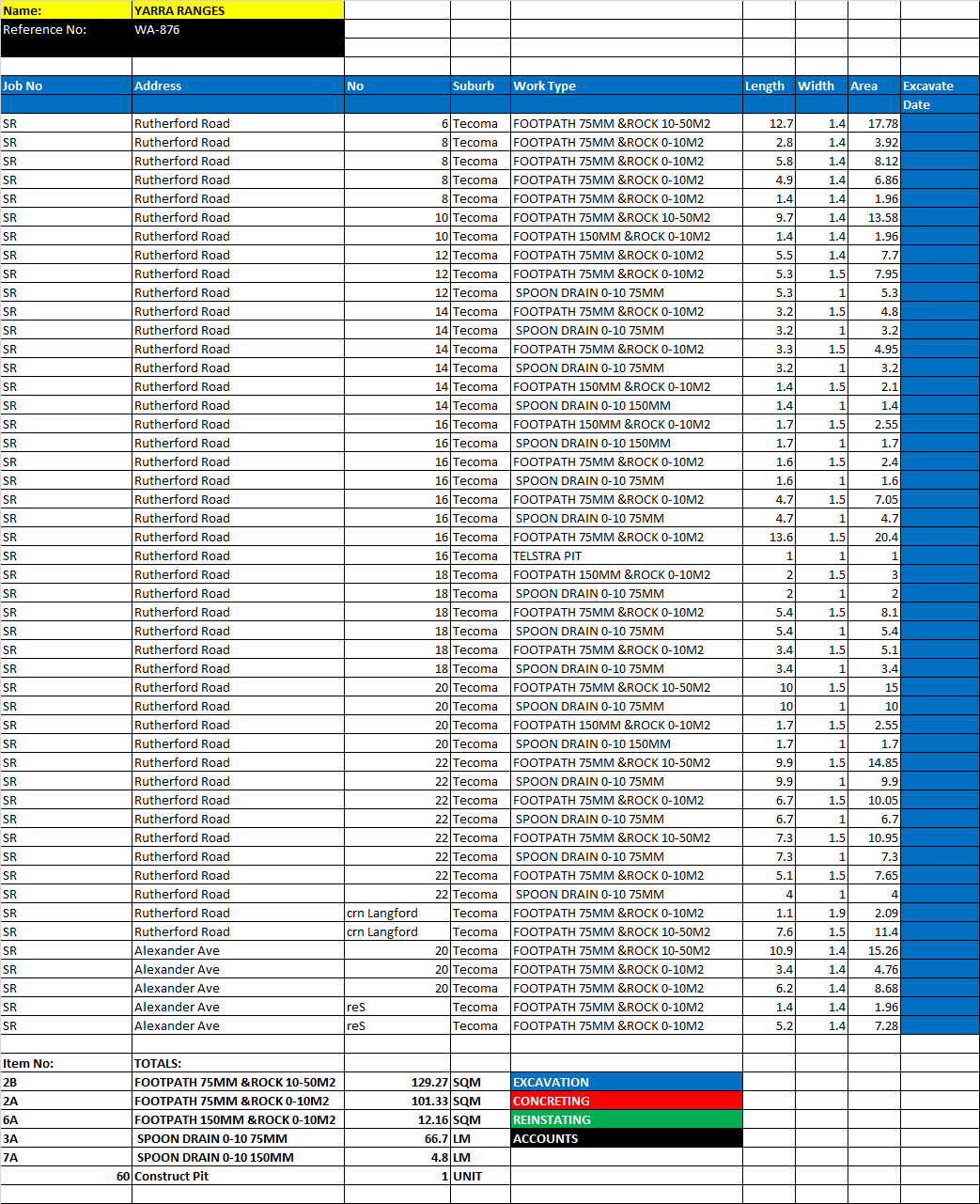Select the red CONCRETING legend cell

627,1101
